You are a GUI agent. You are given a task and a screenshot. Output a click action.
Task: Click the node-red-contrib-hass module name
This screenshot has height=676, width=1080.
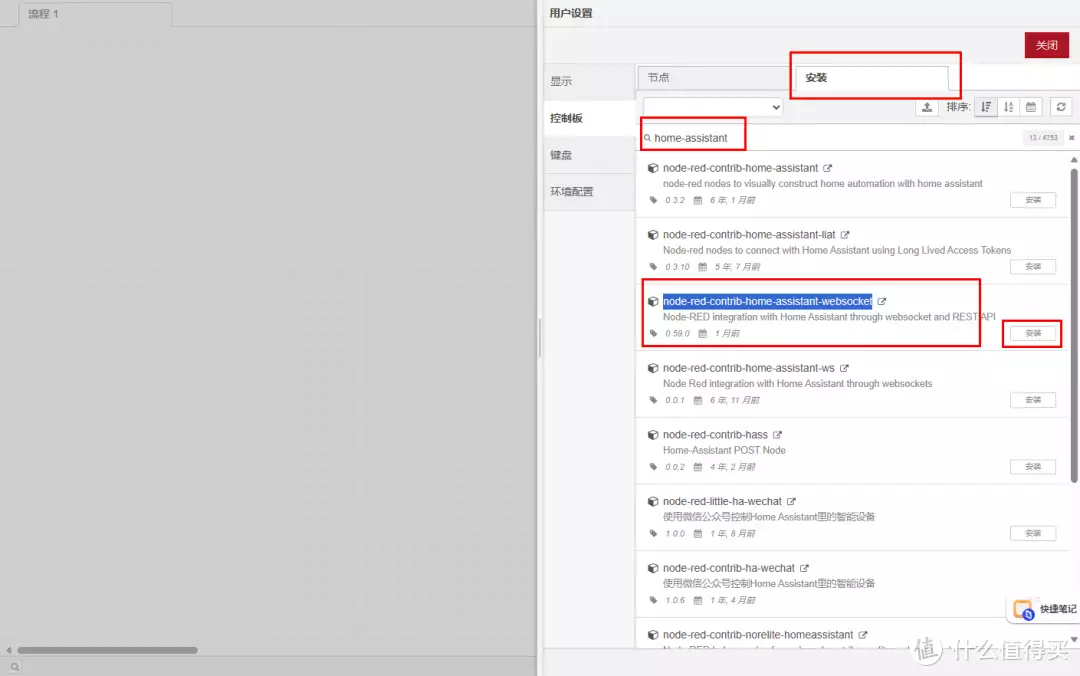coord(715,435)
